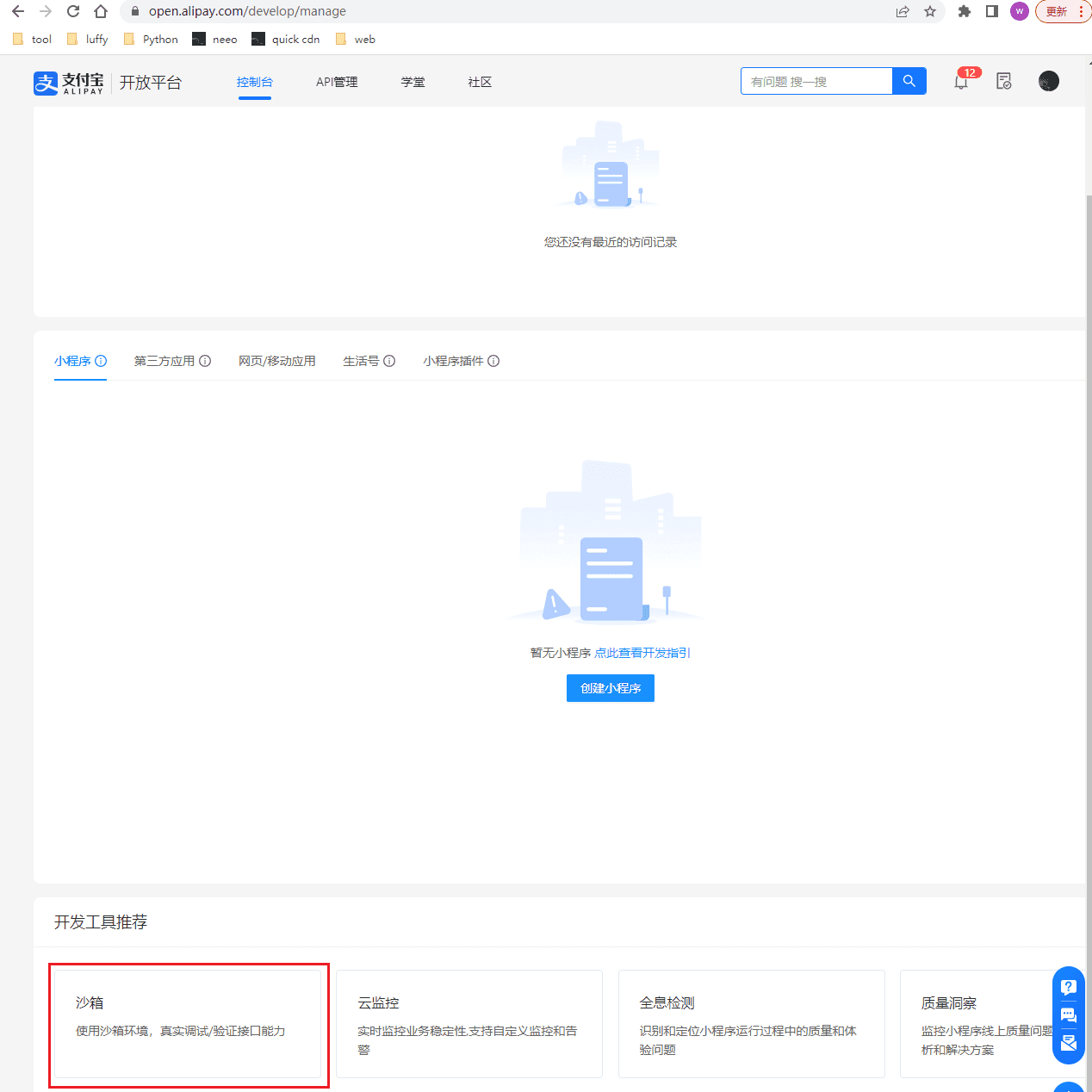Click the info icon beside 生活号

pyautogui.click(x=389, y=361)
